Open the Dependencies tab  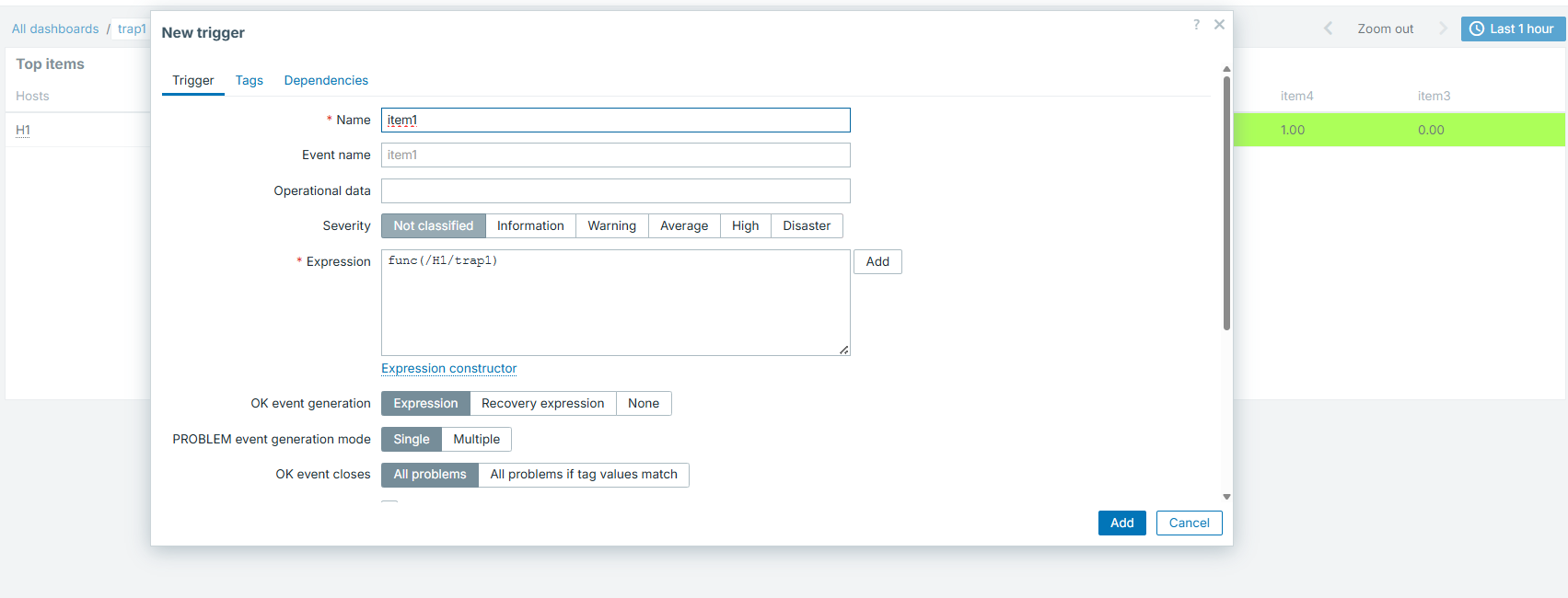click(326, 81)
